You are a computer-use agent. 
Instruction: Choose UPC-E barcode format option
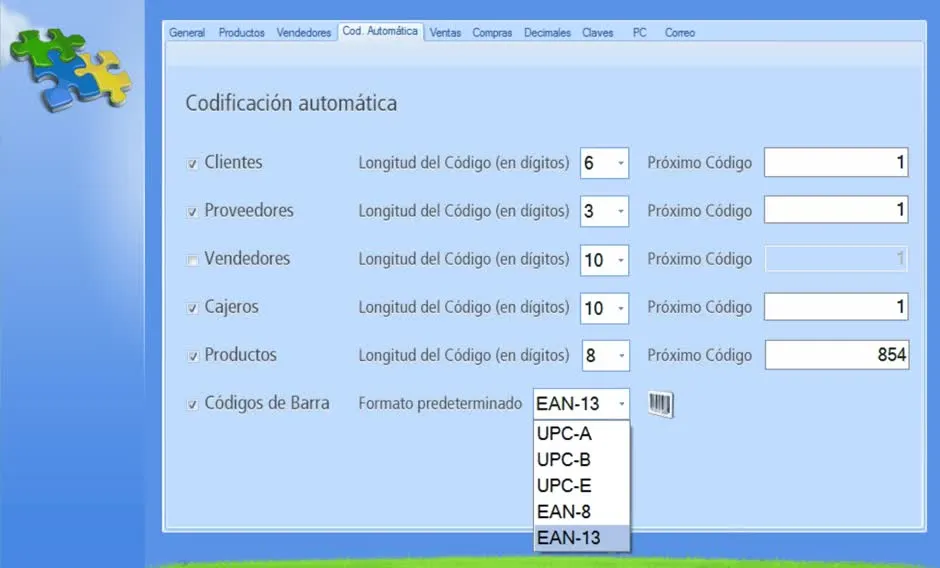582,485
